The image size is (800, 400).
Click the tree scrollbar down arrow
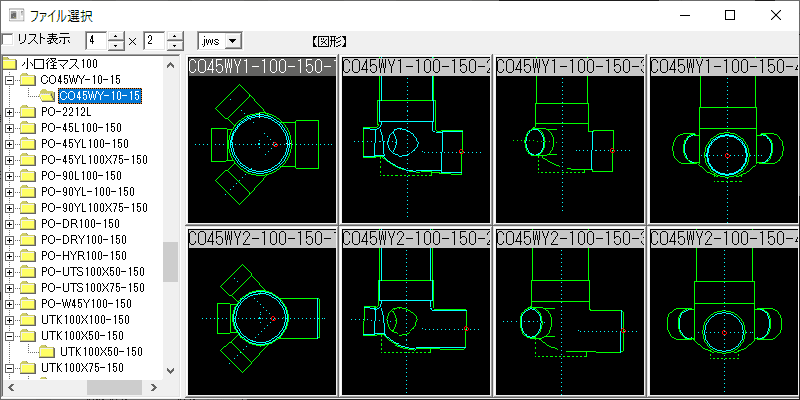click(170, 370)
